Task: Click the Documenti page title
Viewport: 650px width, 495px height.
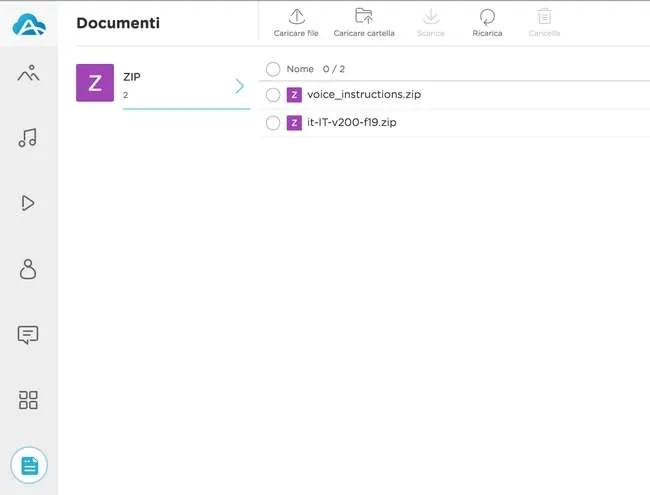Action: (x=118, y=23)
